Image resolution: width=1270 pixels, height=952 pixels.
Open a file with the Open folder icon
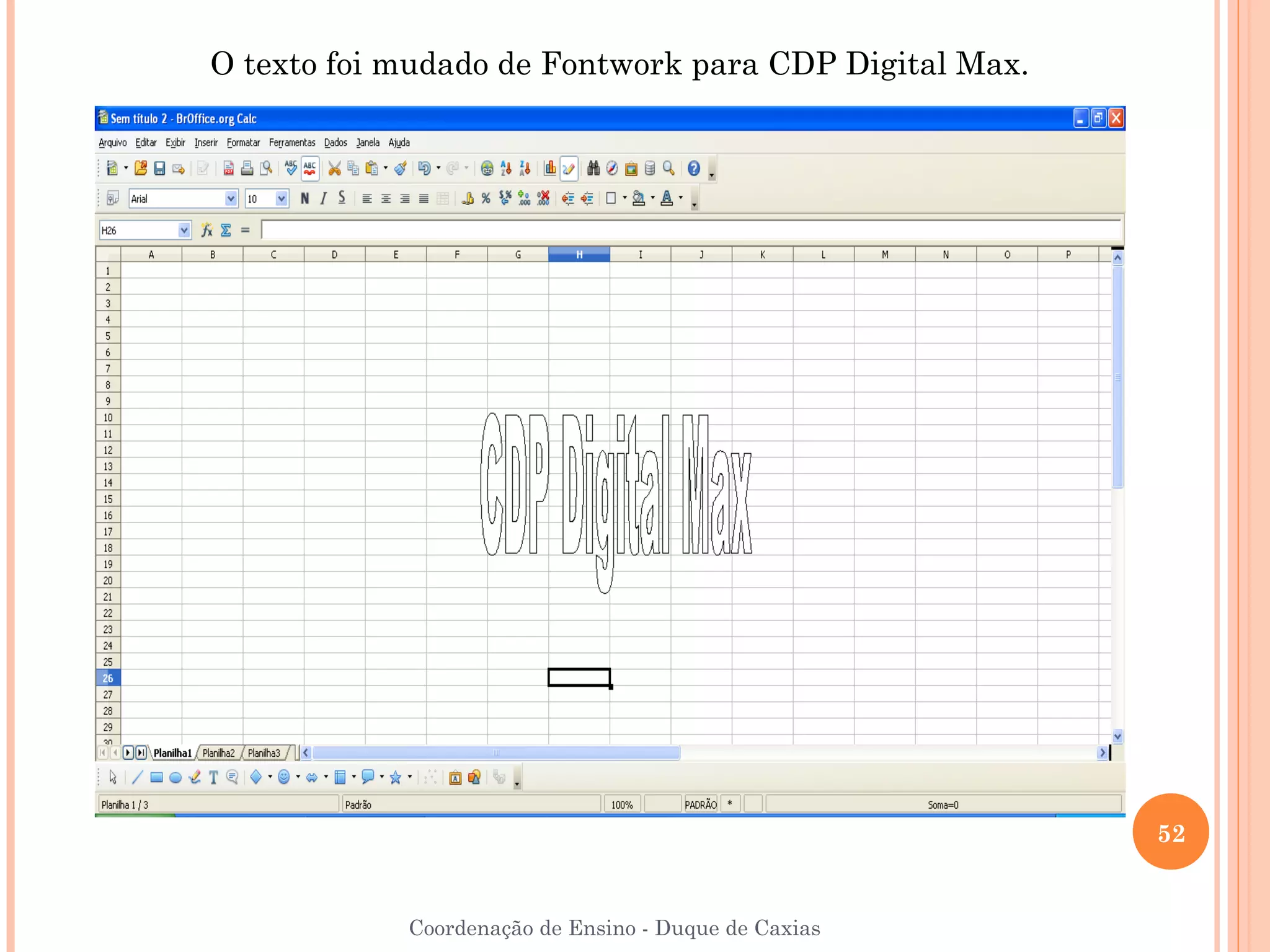point(141,169)
